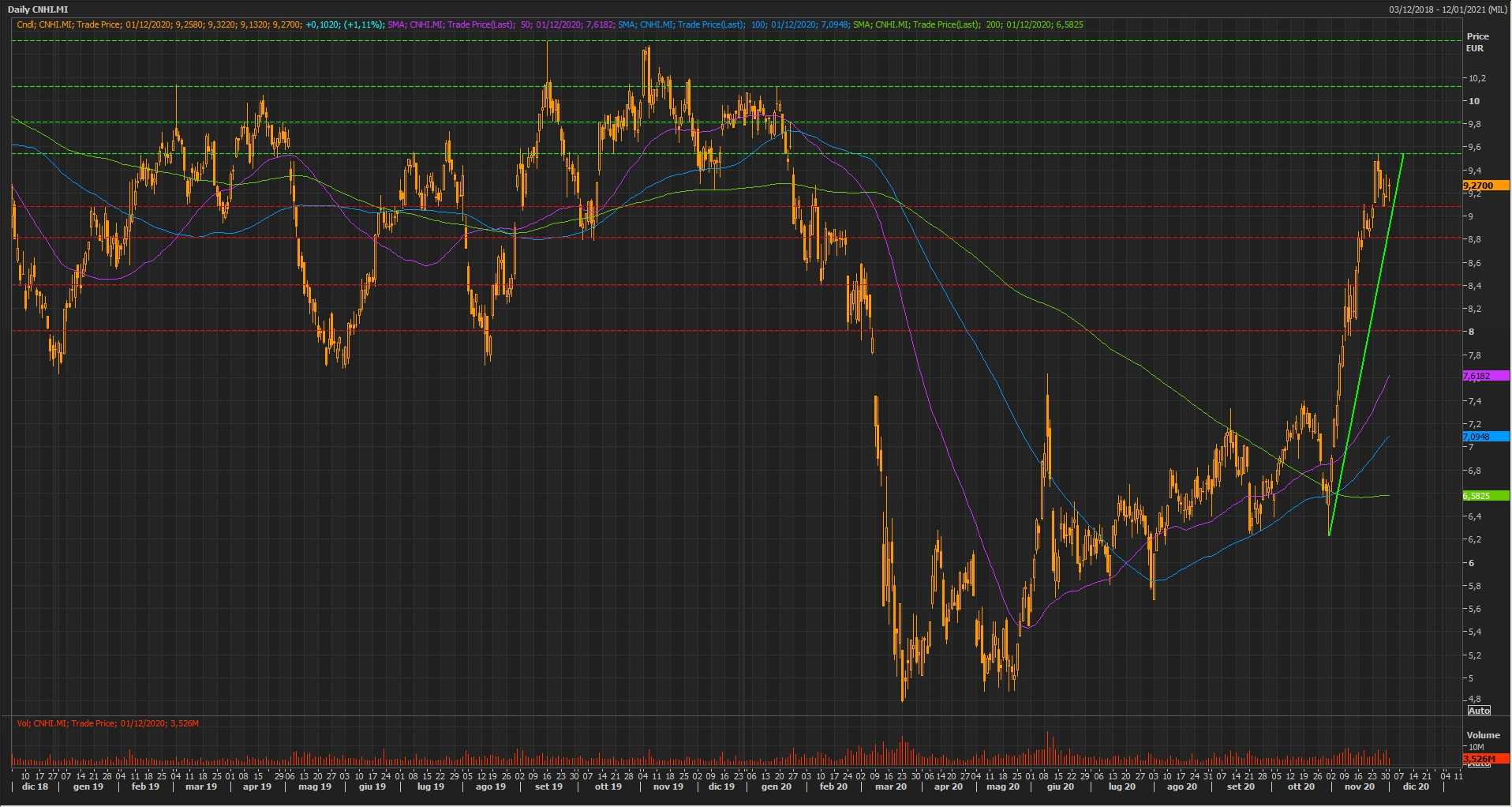Click the dic 18 month label
The width and height of the screenshot is (1512, 807).
35,787
